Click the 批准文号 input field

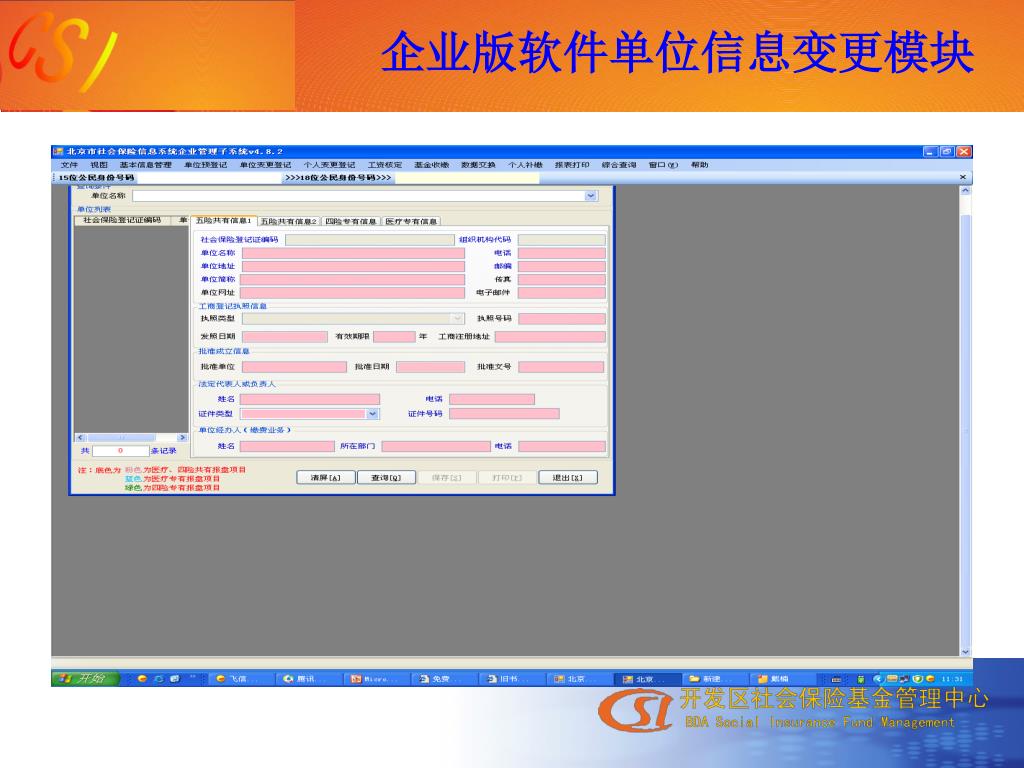(561, 367)
